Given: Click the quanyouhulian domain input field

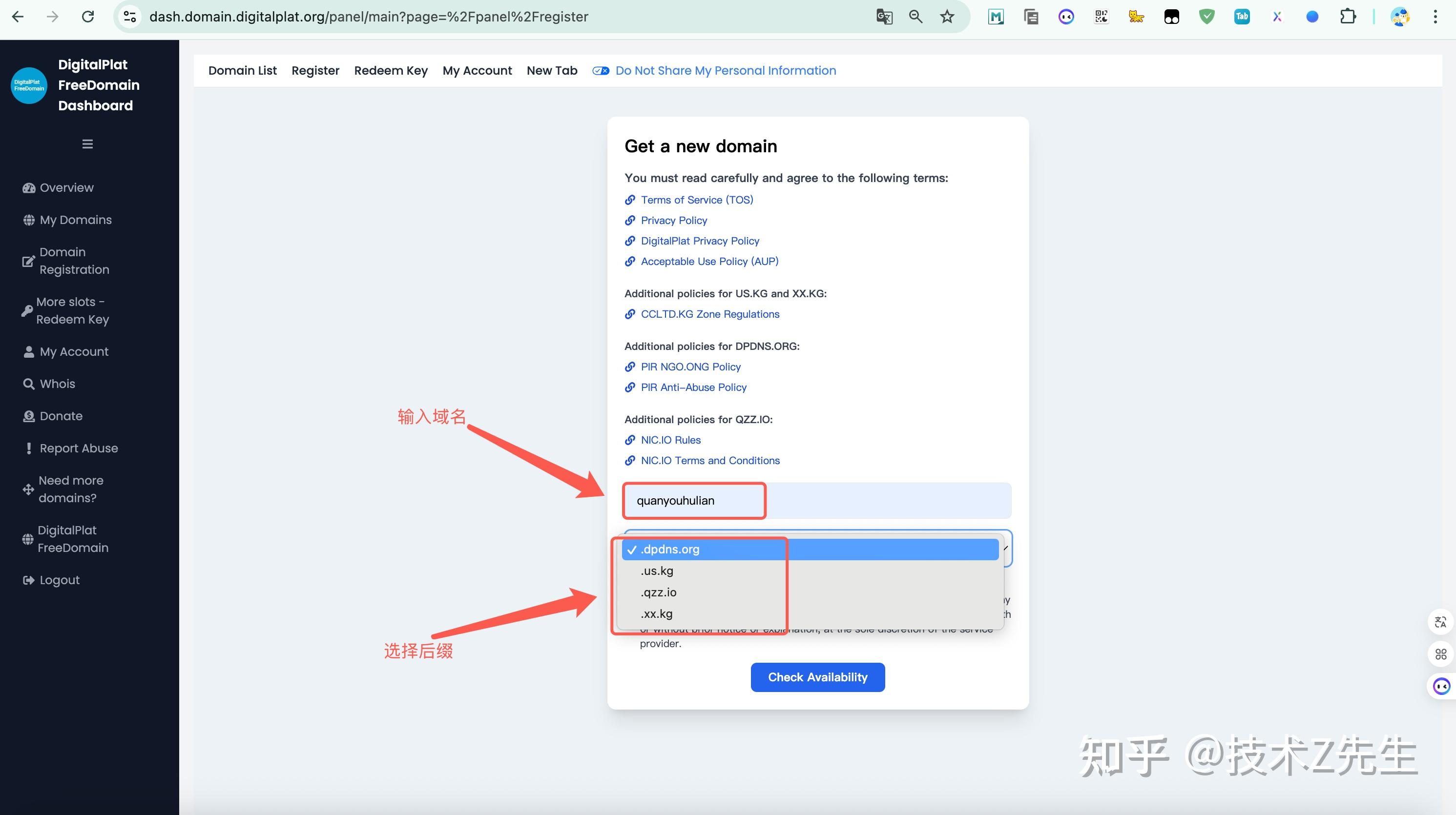Looking at the screenshot, I should [693, 500].
